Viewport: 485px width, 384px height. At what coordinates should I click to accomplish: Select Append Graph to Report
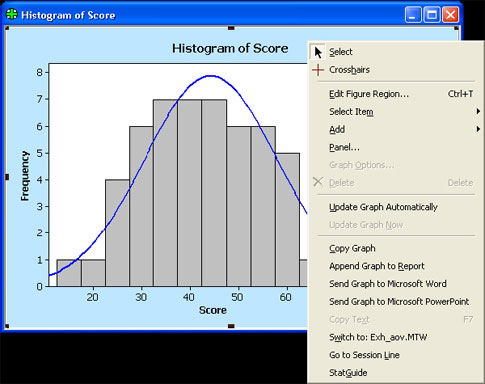click(x=395, y=266)
